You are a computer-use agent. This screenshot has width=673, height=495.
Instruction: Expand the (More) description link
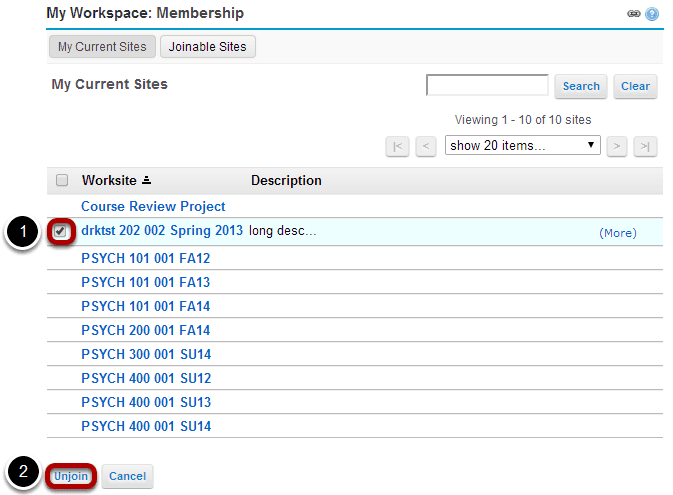(x=618, y=233)
